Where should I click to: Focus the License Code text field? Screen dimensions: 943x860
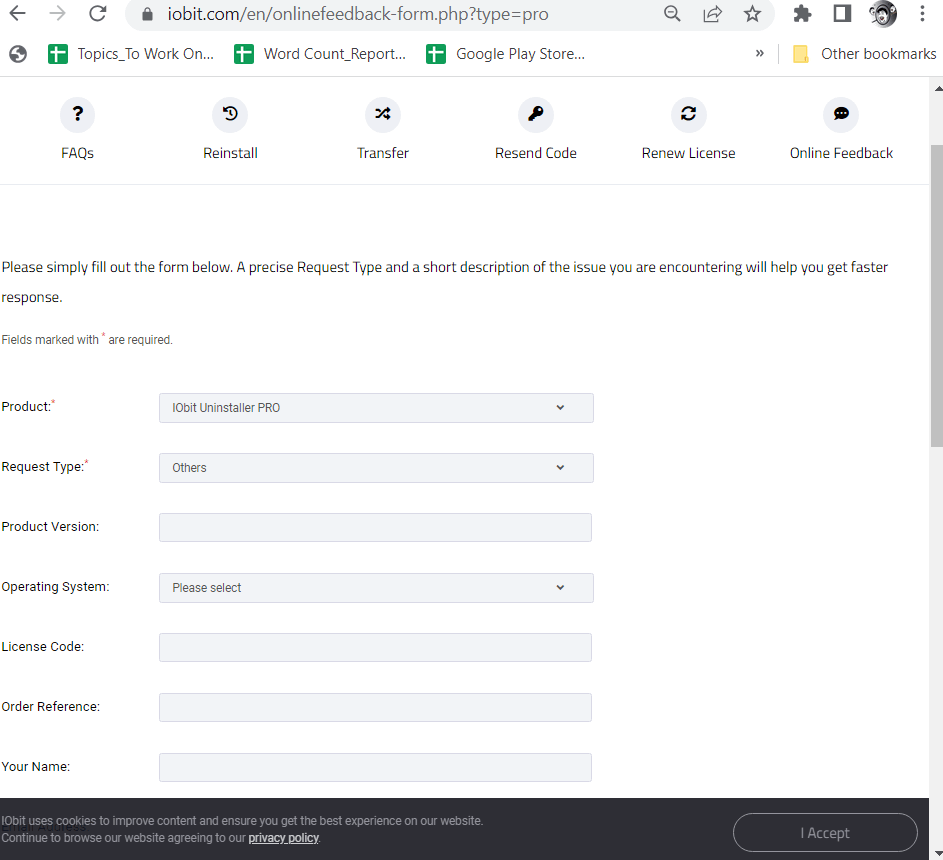pyautogui.click(x=375, y=647)
